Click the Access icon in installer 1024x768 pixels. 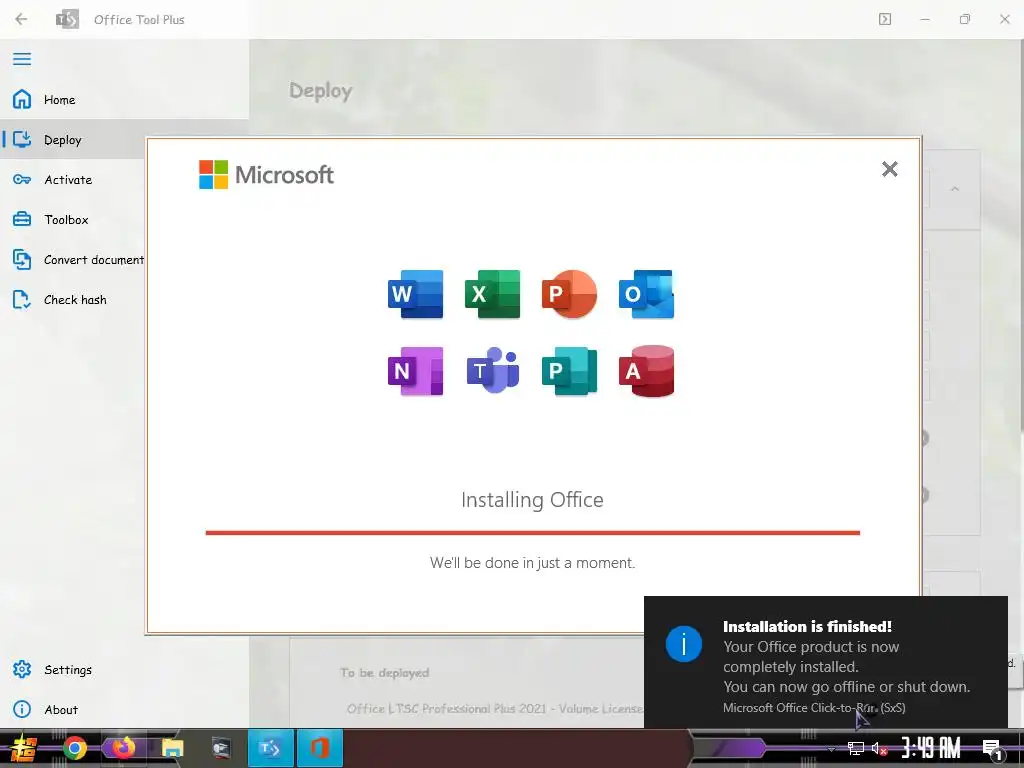[646, 371]
